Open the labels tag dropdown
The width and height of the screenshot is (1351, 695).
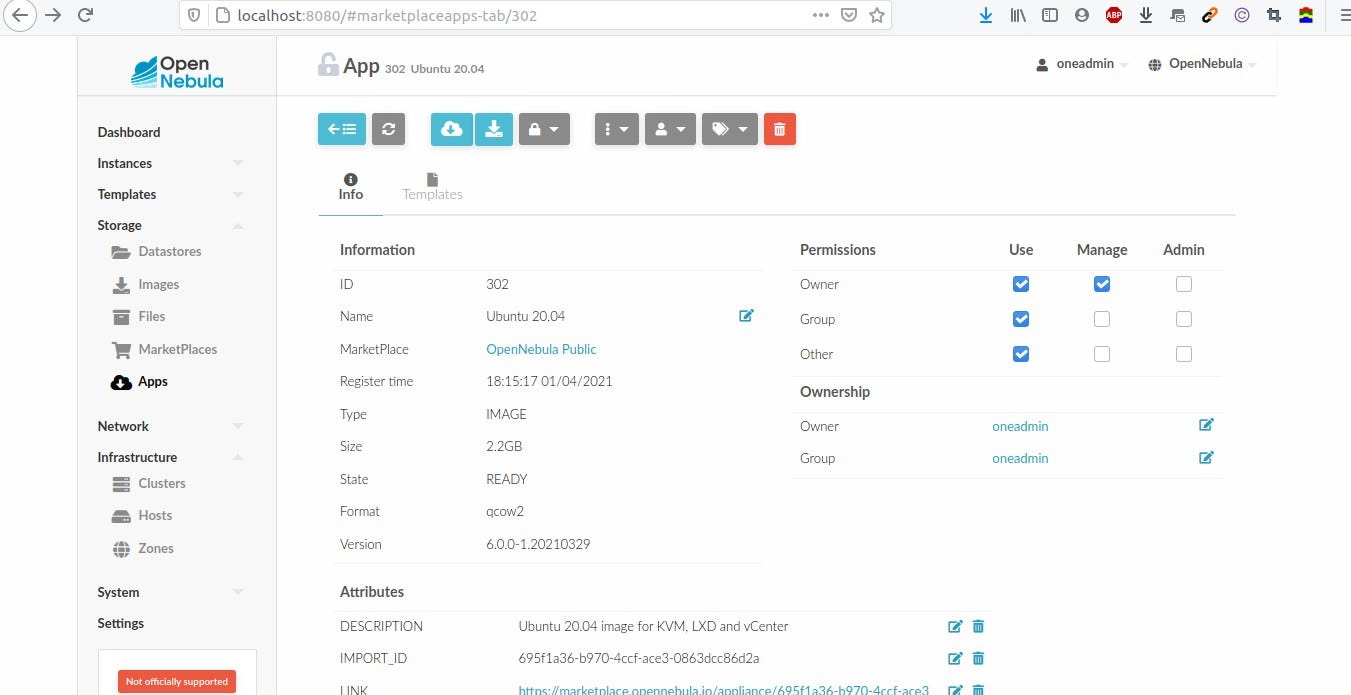pos(730,129)
